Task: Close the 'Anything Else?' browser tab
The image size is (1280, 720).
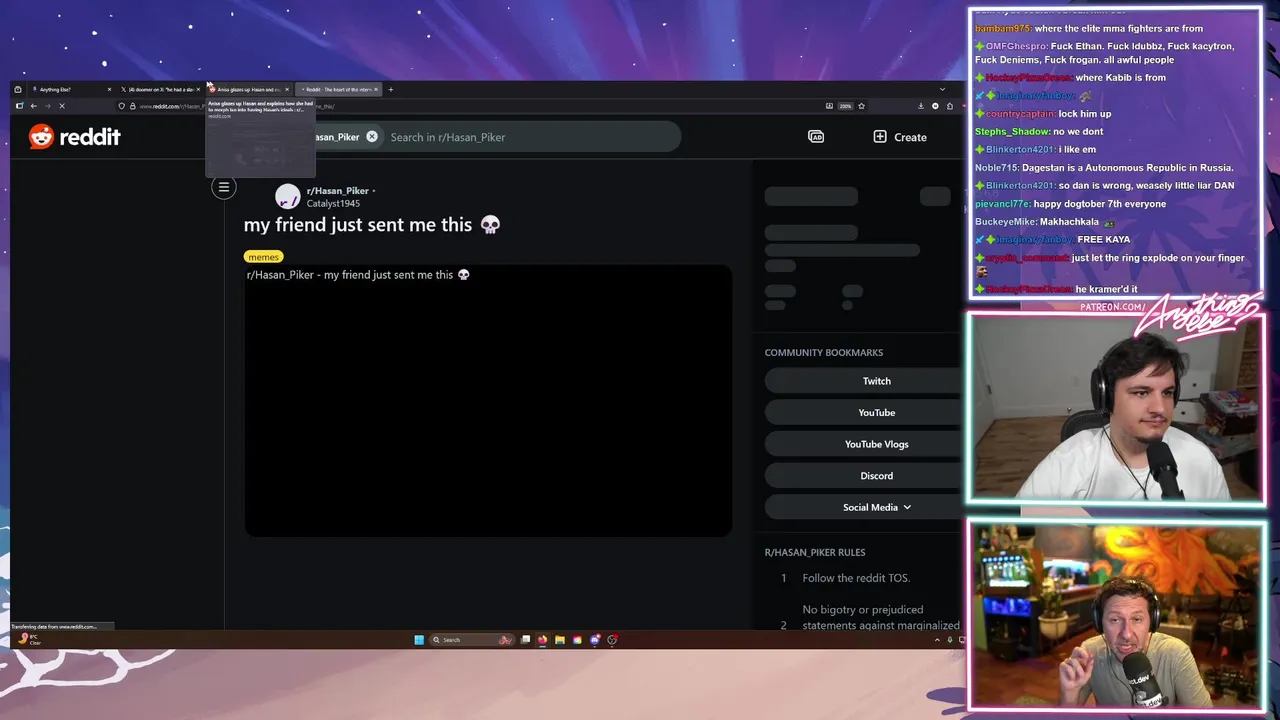Action: [109, 90]
